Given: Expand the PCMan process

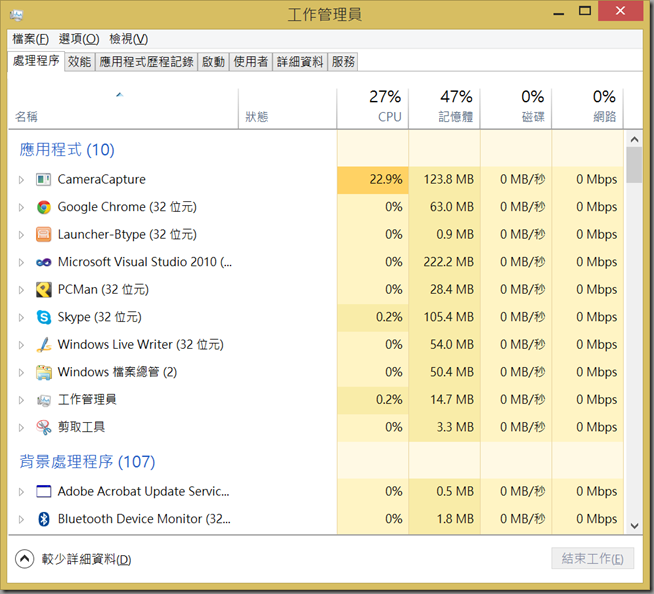Looking at the screenshot, I should coord(21,290).
